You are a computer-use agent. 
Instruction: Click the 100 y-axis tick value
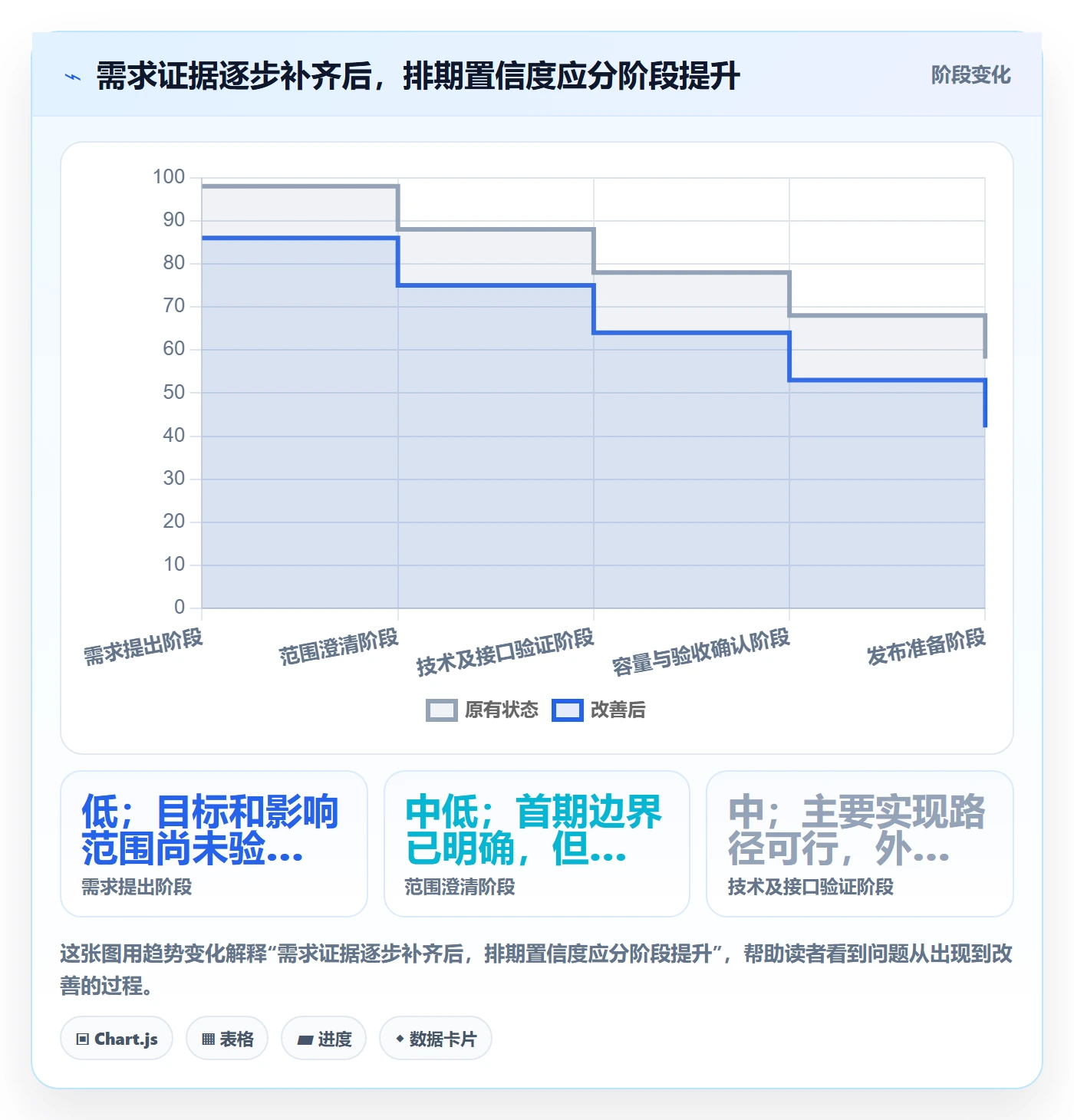169,176
